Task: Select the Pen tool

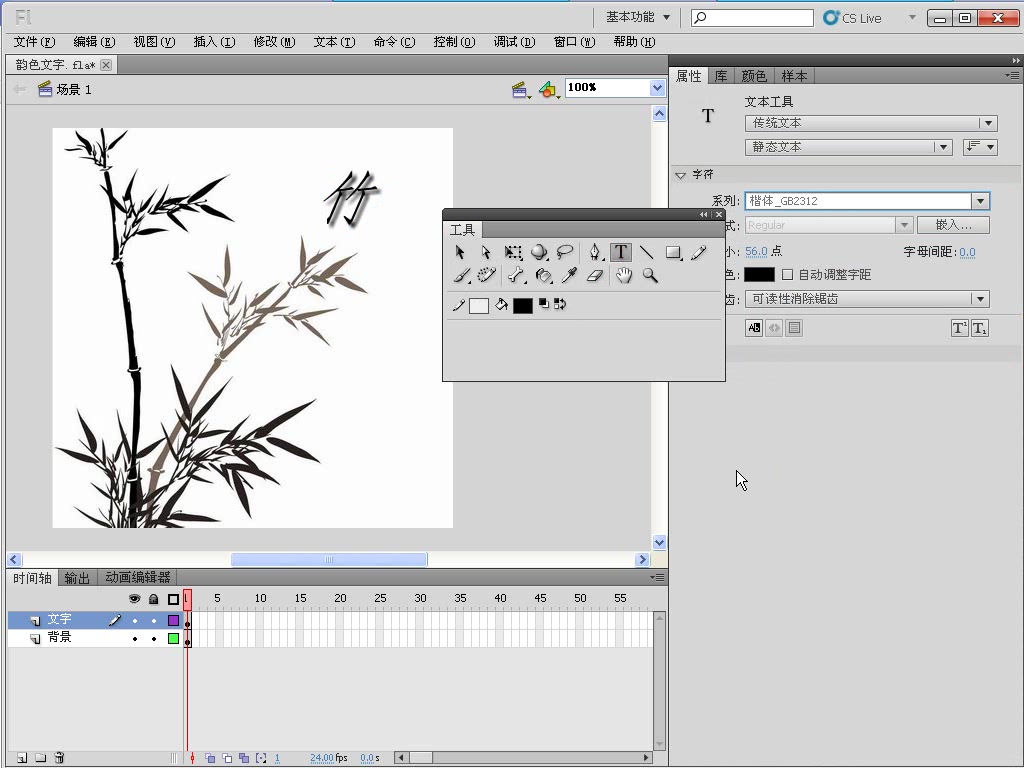Action: 596,250
